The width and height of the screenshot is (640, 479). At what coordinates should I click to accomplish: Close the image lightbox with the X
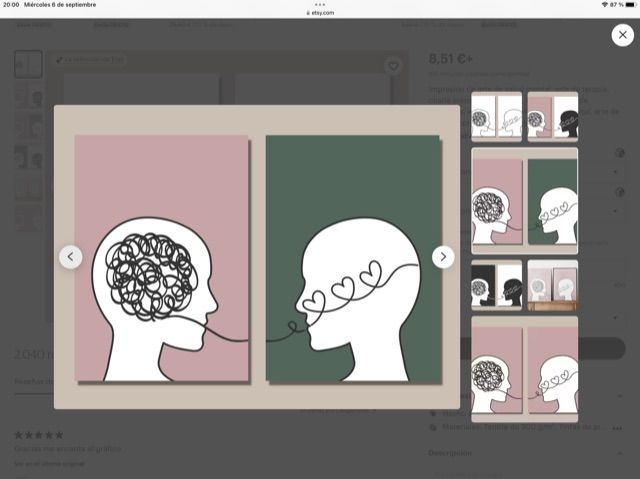pyautogui.click(x=621, y=35)
